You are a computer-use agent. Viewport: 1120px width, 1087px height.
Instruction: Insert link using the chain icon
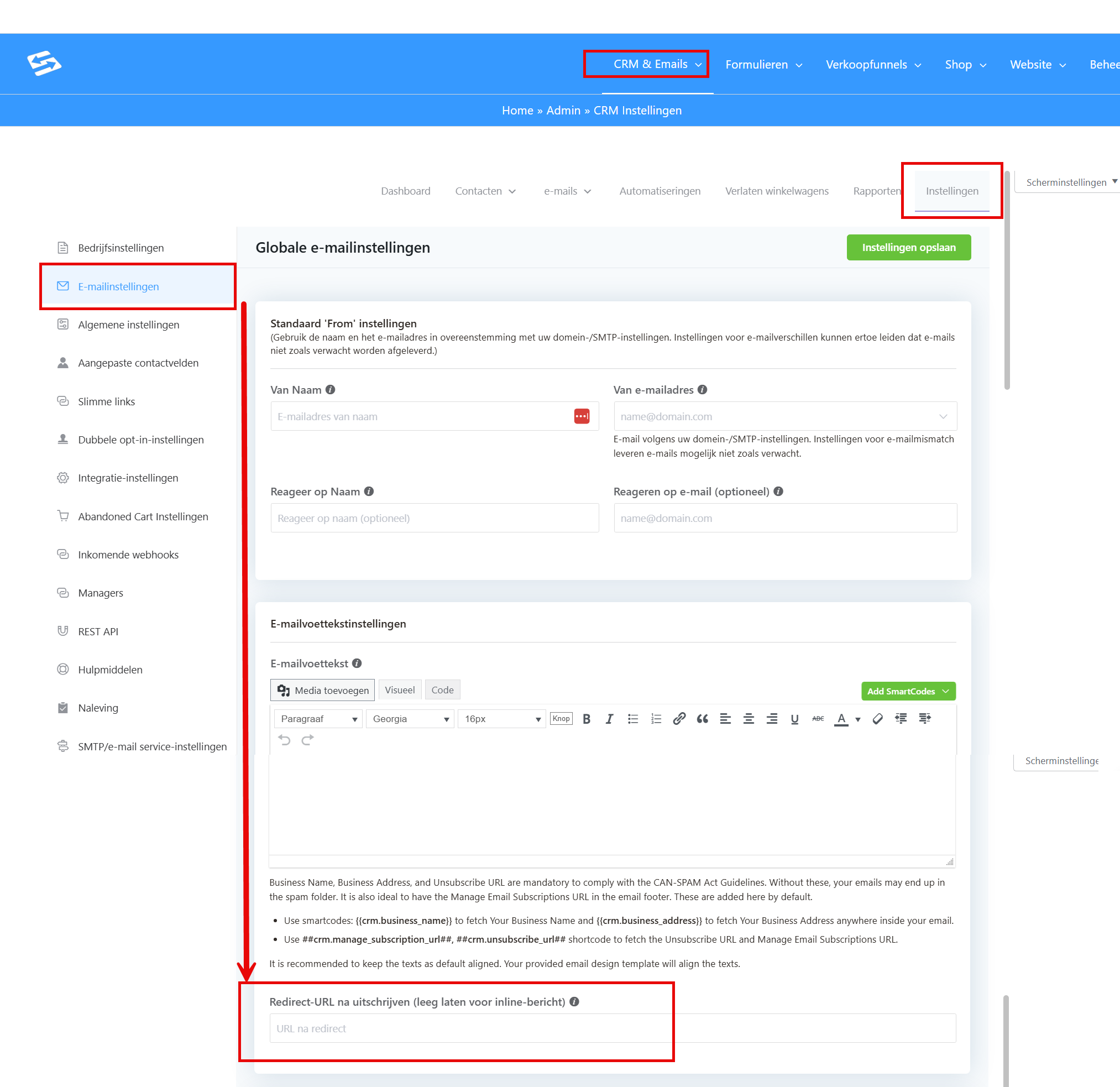tap(679, 719)
